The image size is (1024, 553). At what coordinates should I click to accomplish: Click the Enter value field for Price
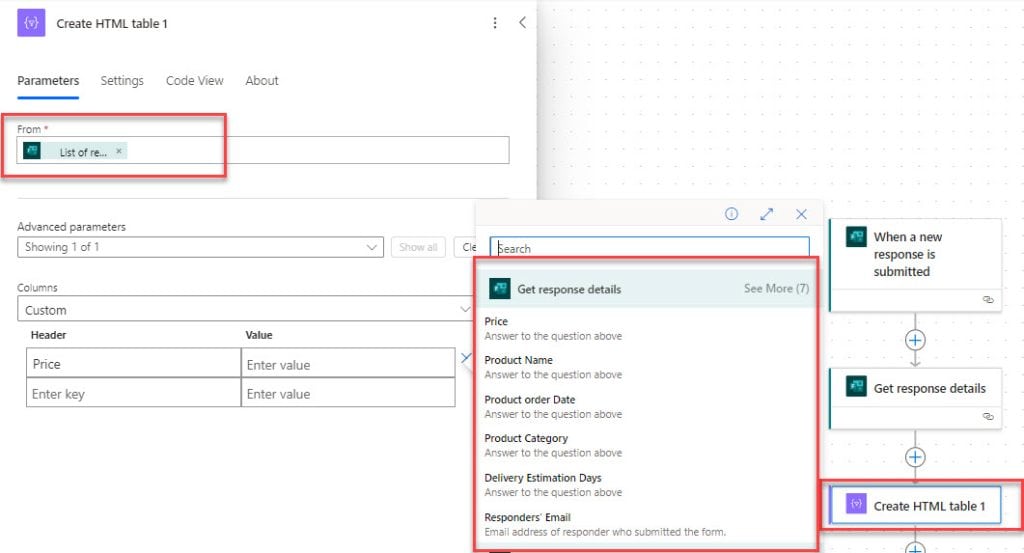click(x=348, y=364)
